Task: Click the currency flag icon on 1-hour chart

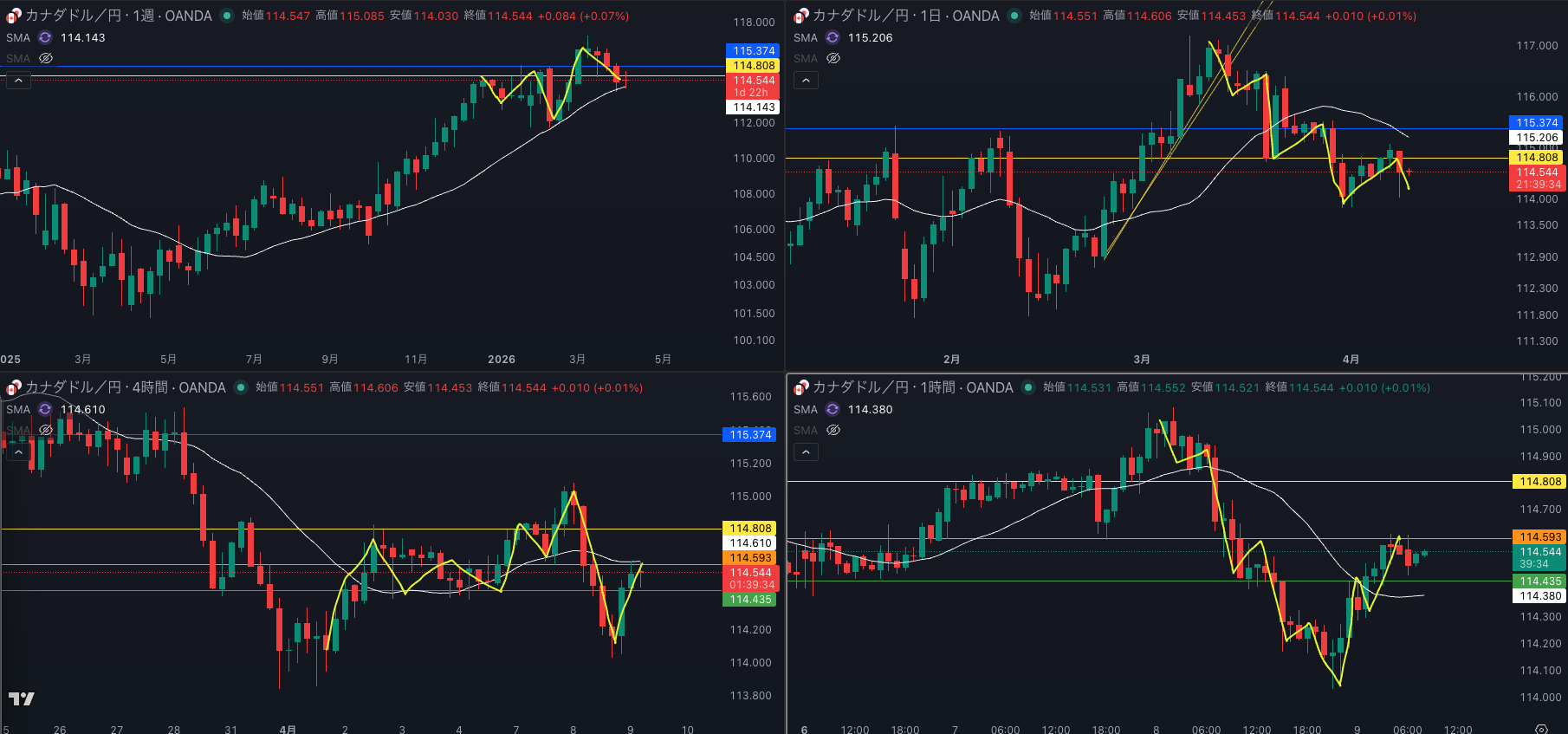Action: click(x=801, y=387)
